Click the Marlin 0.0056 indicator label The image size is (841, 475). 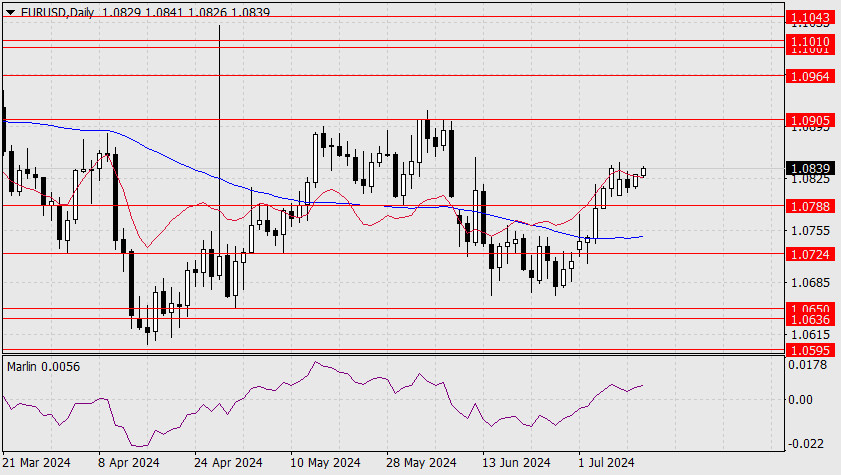[x=43, y=367]
